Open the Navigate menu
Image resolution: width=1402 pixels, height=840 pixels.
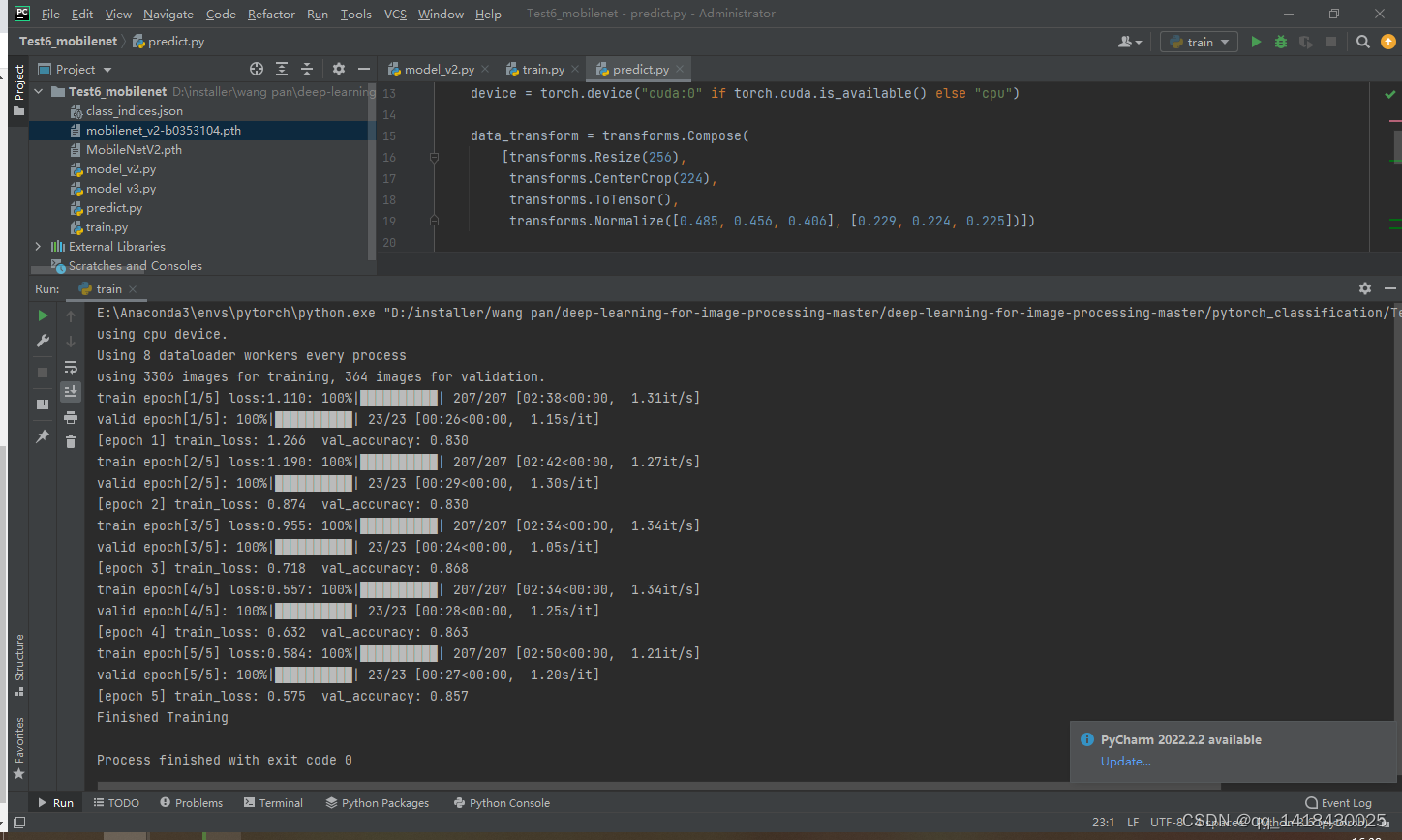pos(168,14)
